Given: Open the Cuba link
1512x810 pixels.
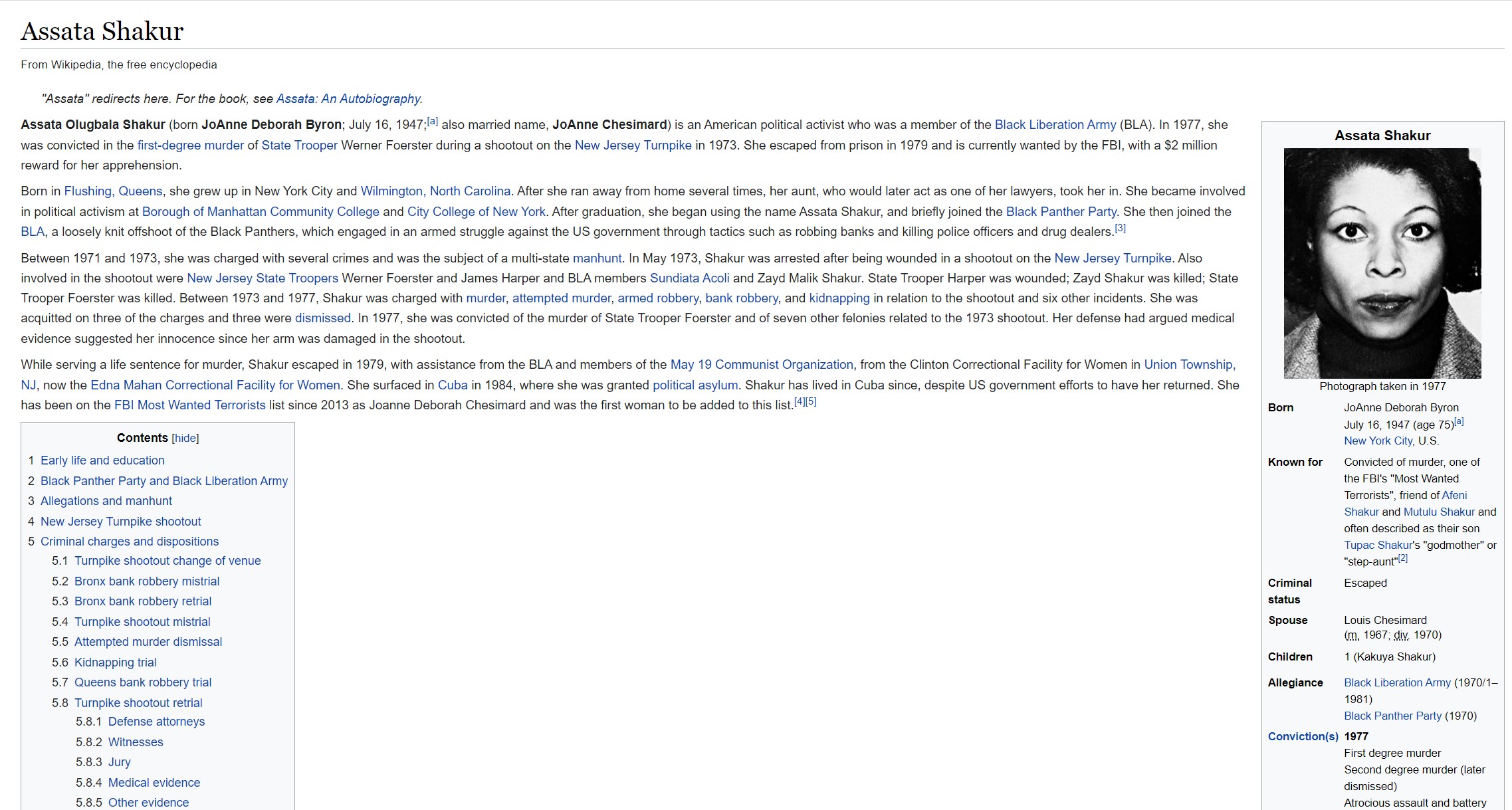Looking at the screenshot, I should point(453,385).
